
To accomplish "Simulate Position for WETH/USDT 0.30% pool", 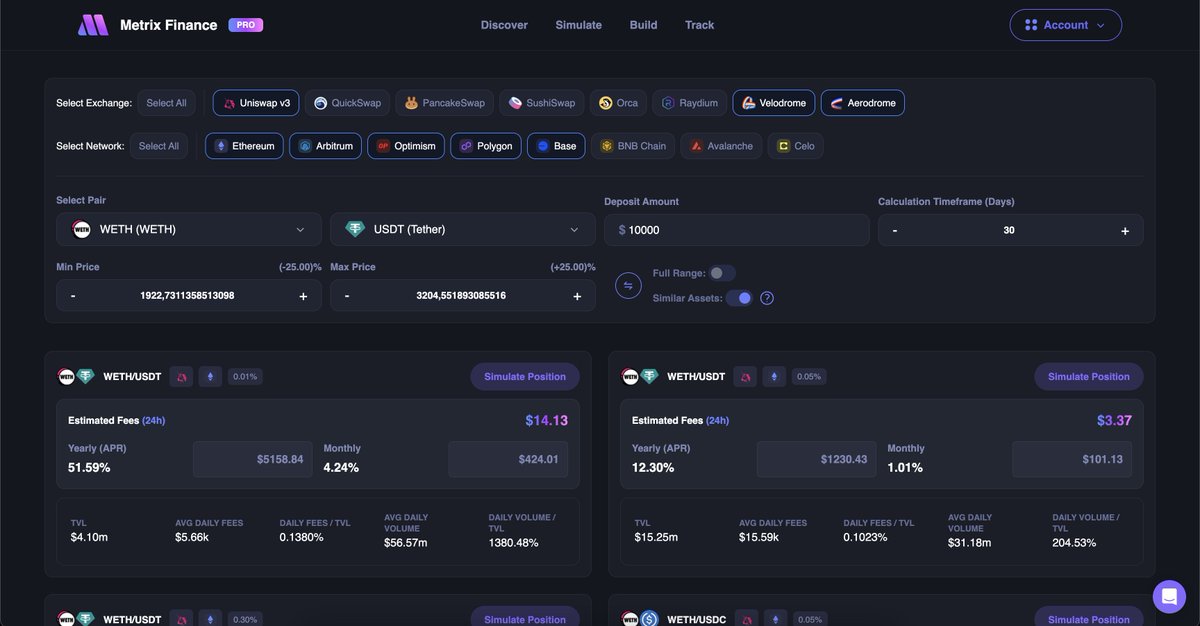I will 525,617.
